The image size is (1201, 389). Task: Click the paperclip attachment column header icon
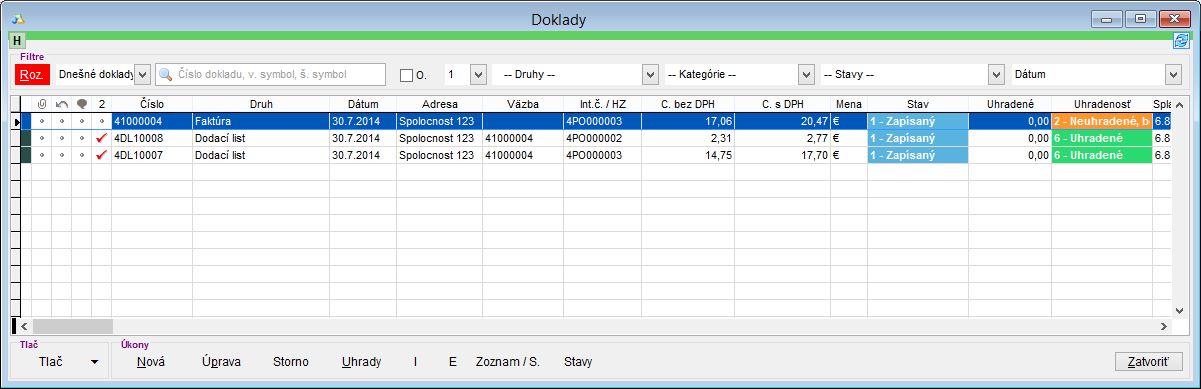coord(42,103)
